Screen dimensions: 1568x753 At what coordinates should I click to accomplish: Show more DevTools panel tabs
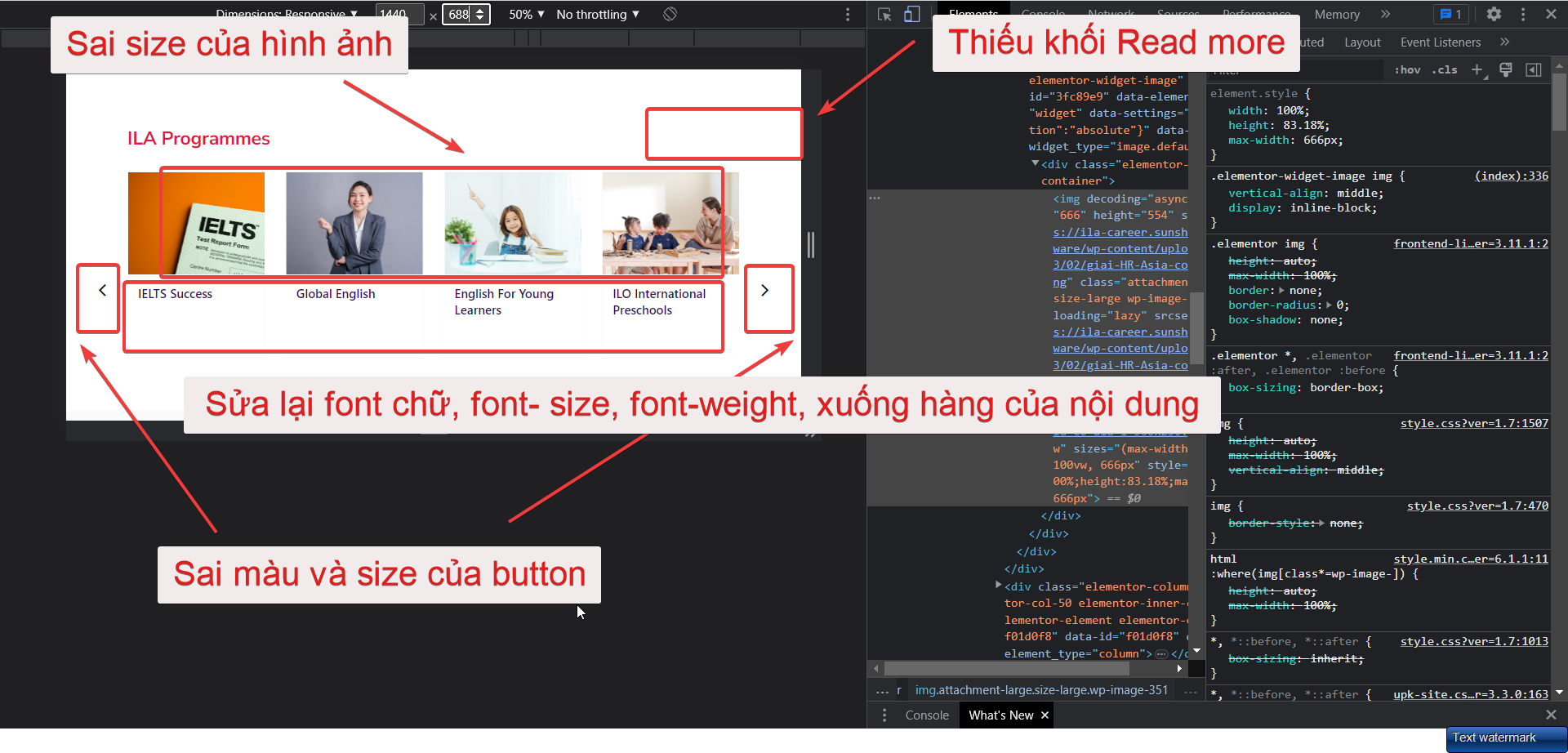(x=1386, y=14)
